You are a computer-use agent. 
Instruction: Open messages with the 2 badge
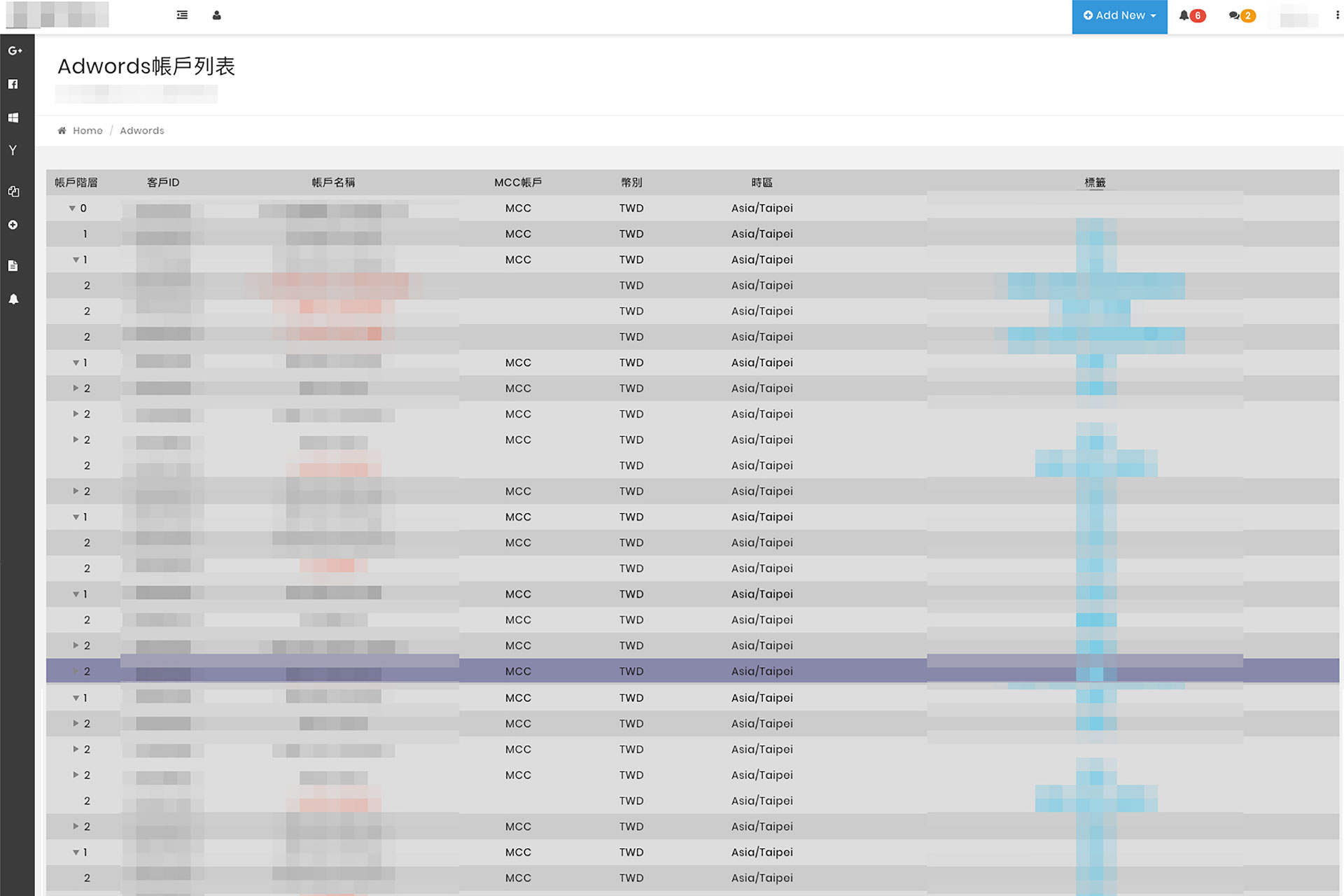(x=1242, y=15)
